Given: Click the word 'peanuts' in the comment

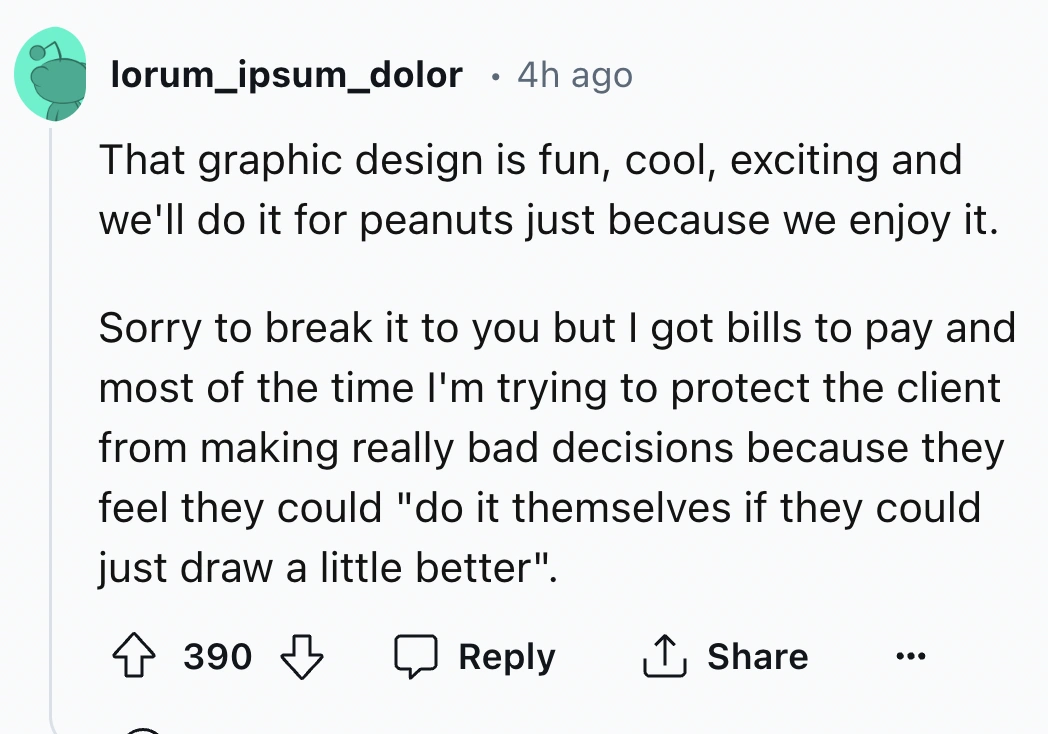Looking at the screenshot, I should click(x=436, y=221).
